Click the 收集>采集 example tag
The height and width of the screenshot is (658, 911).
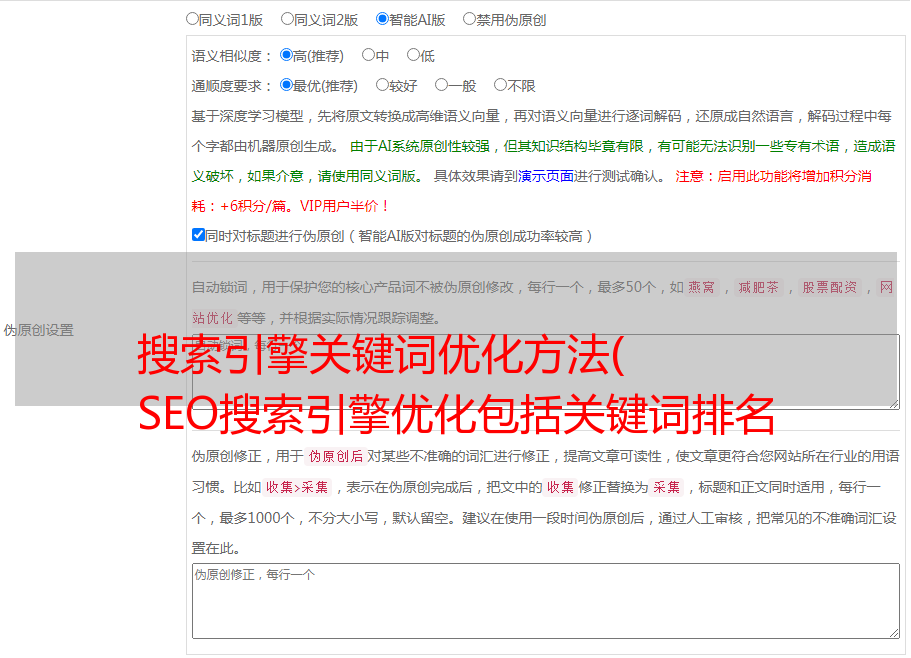297,487
